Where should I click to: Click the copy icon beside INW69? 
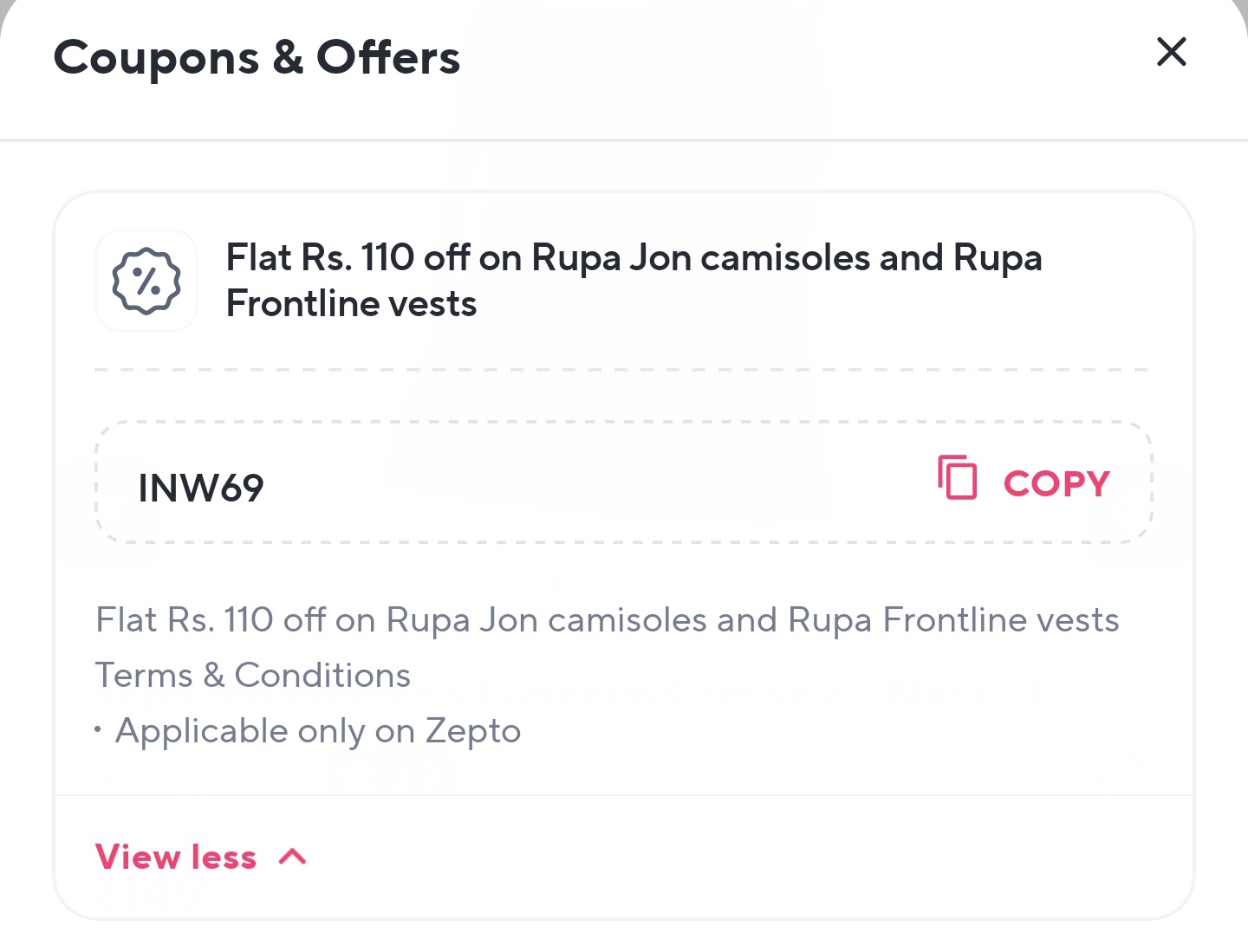(958, 477)
